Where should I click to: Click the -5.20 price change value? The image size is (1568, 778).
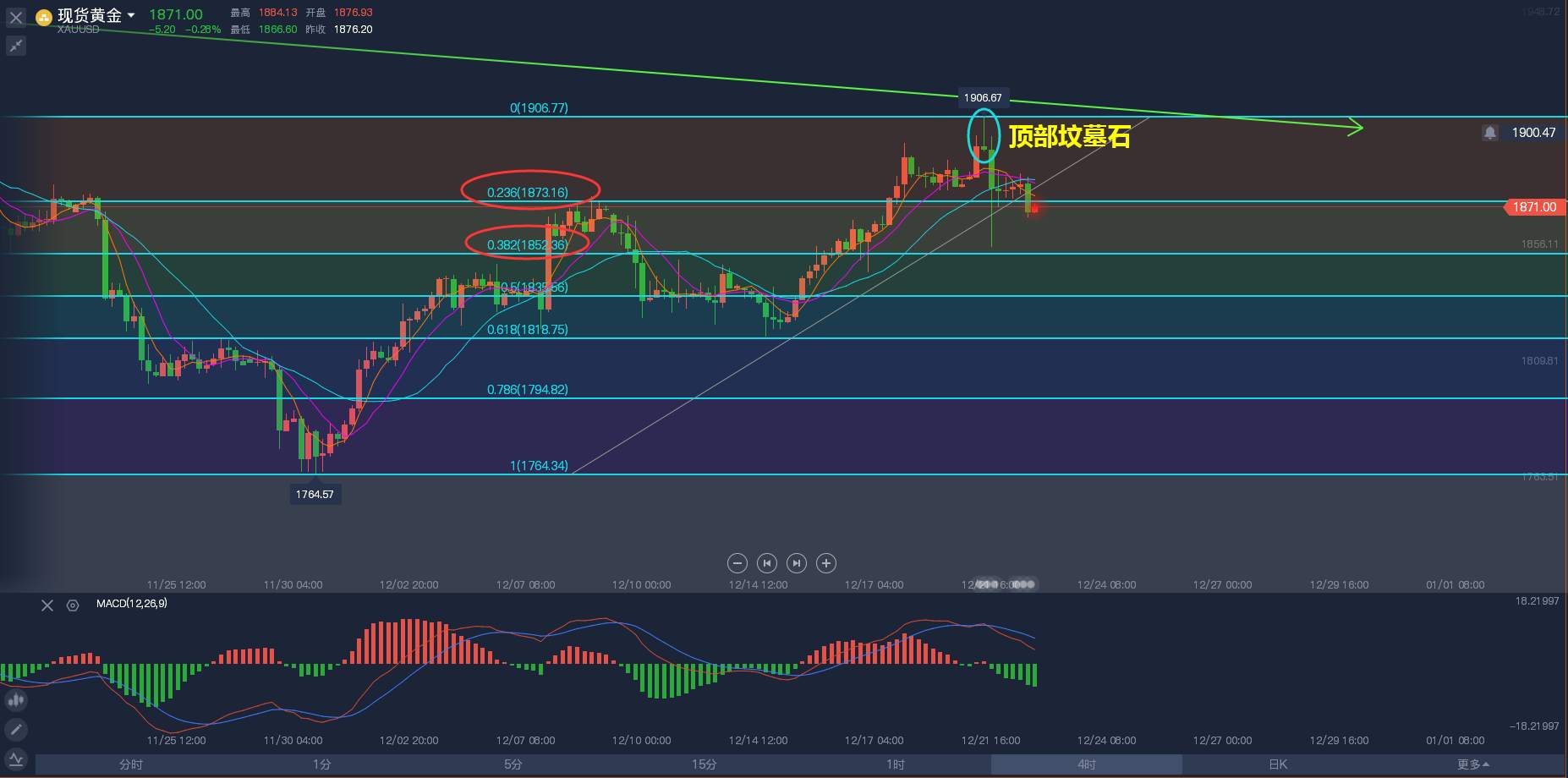point(162,30)
